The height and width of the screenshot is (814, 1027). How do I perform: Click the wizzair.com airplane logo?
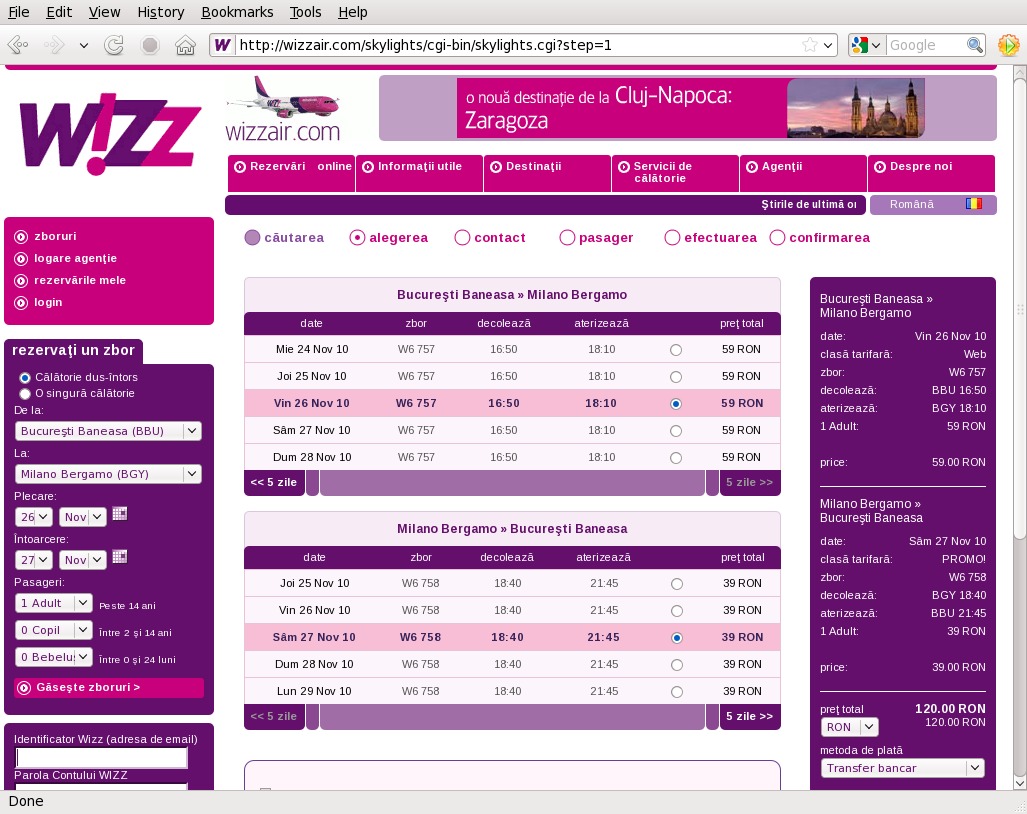coord(283,109)
